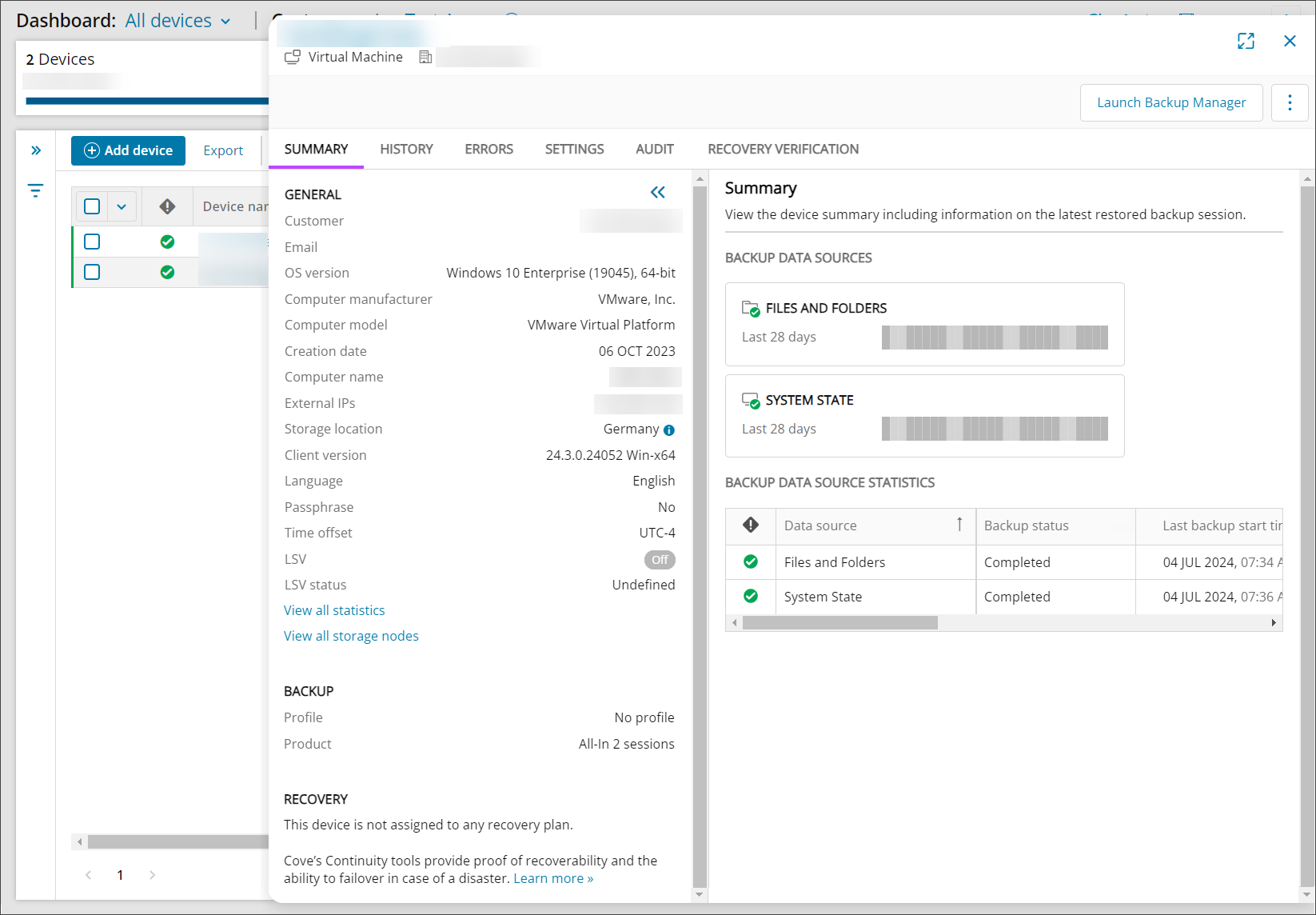The width and height of the screenshot is (1316, 915).
Task: Open the three-dot more actions menu
Action: coord(1289,102)
